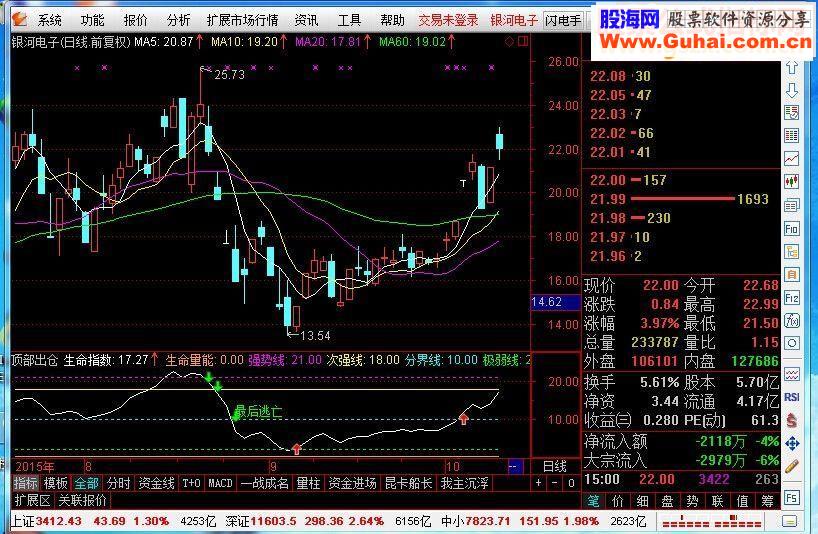Click the RSI sidebar icon

coord(791,397)
